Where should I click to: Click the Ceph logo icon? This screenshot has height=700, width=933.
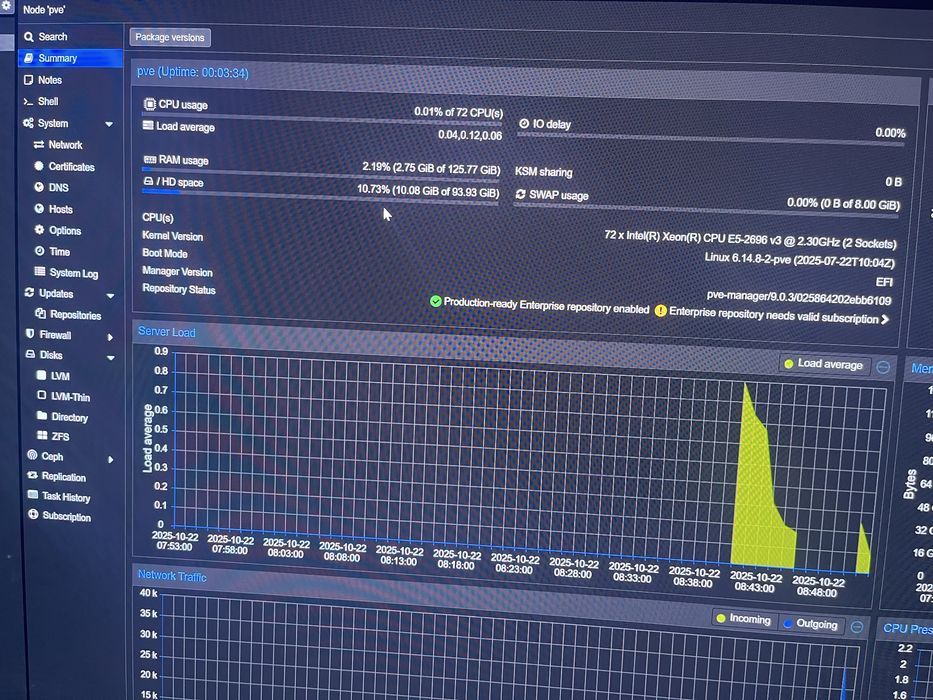[x=32, y=455]
